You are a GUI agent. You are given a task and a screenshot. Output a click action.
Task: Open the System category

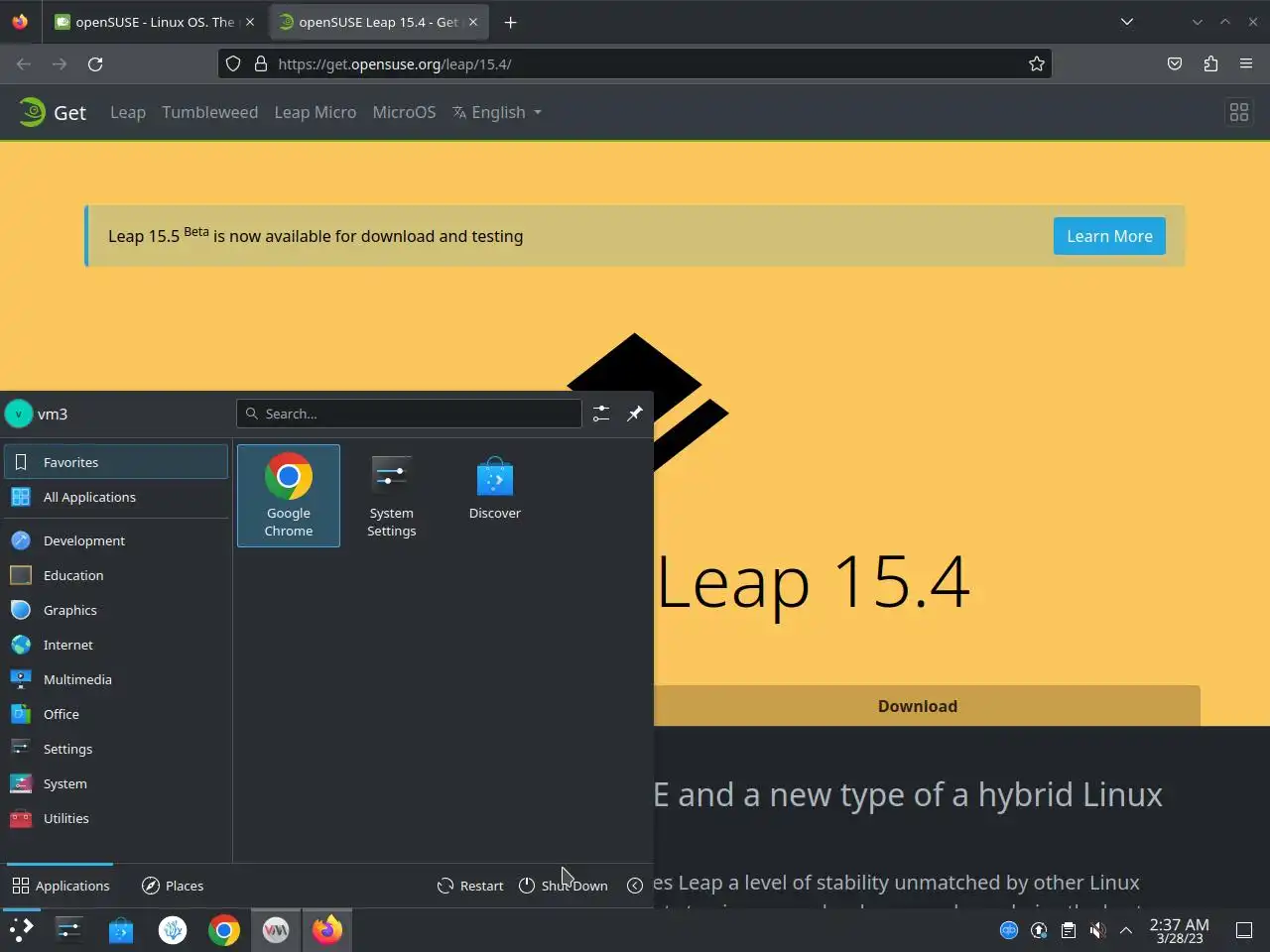(x=116, y=783)
